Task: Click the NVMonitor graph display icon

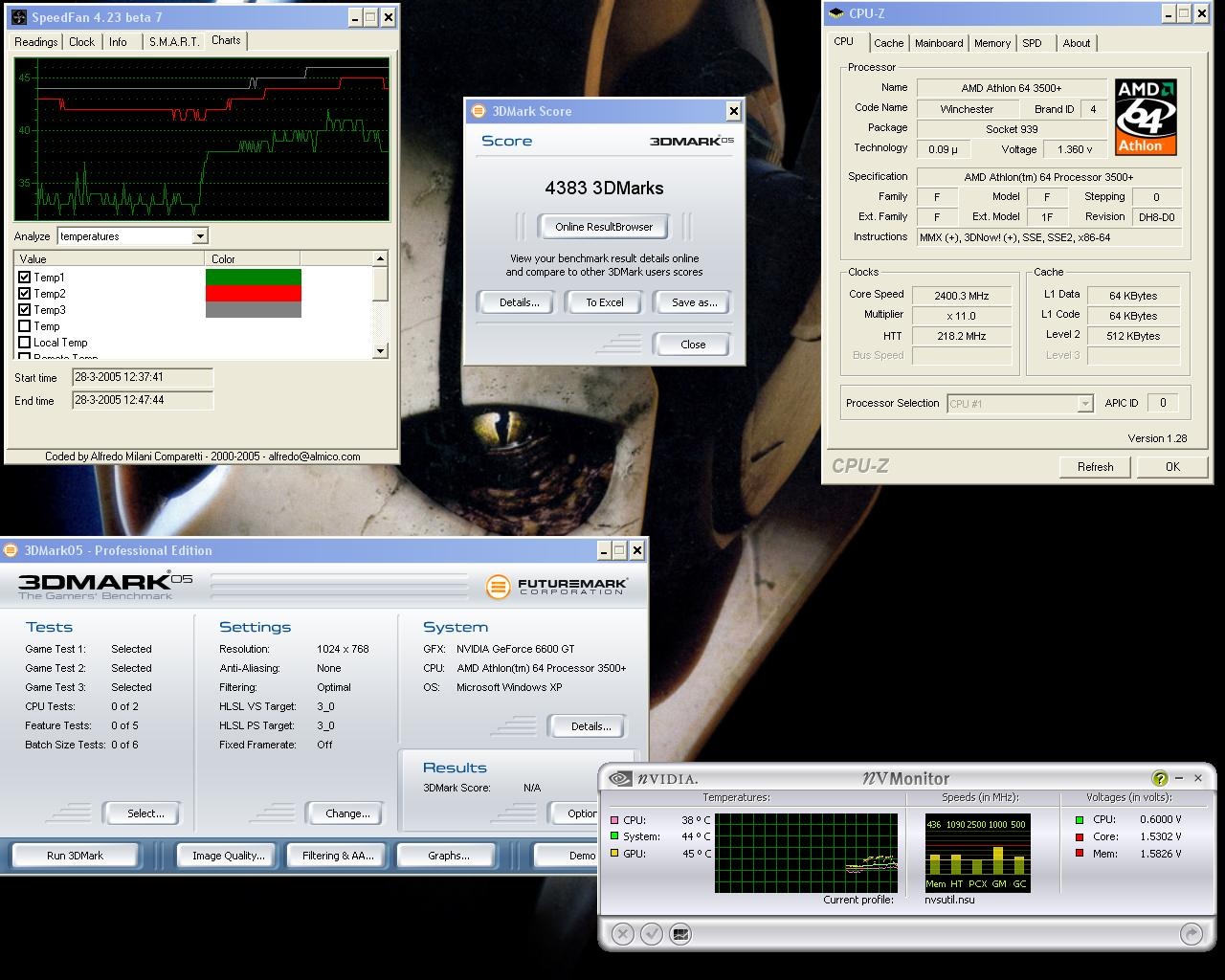Action: pyautogui.click(x=680, y=934)
